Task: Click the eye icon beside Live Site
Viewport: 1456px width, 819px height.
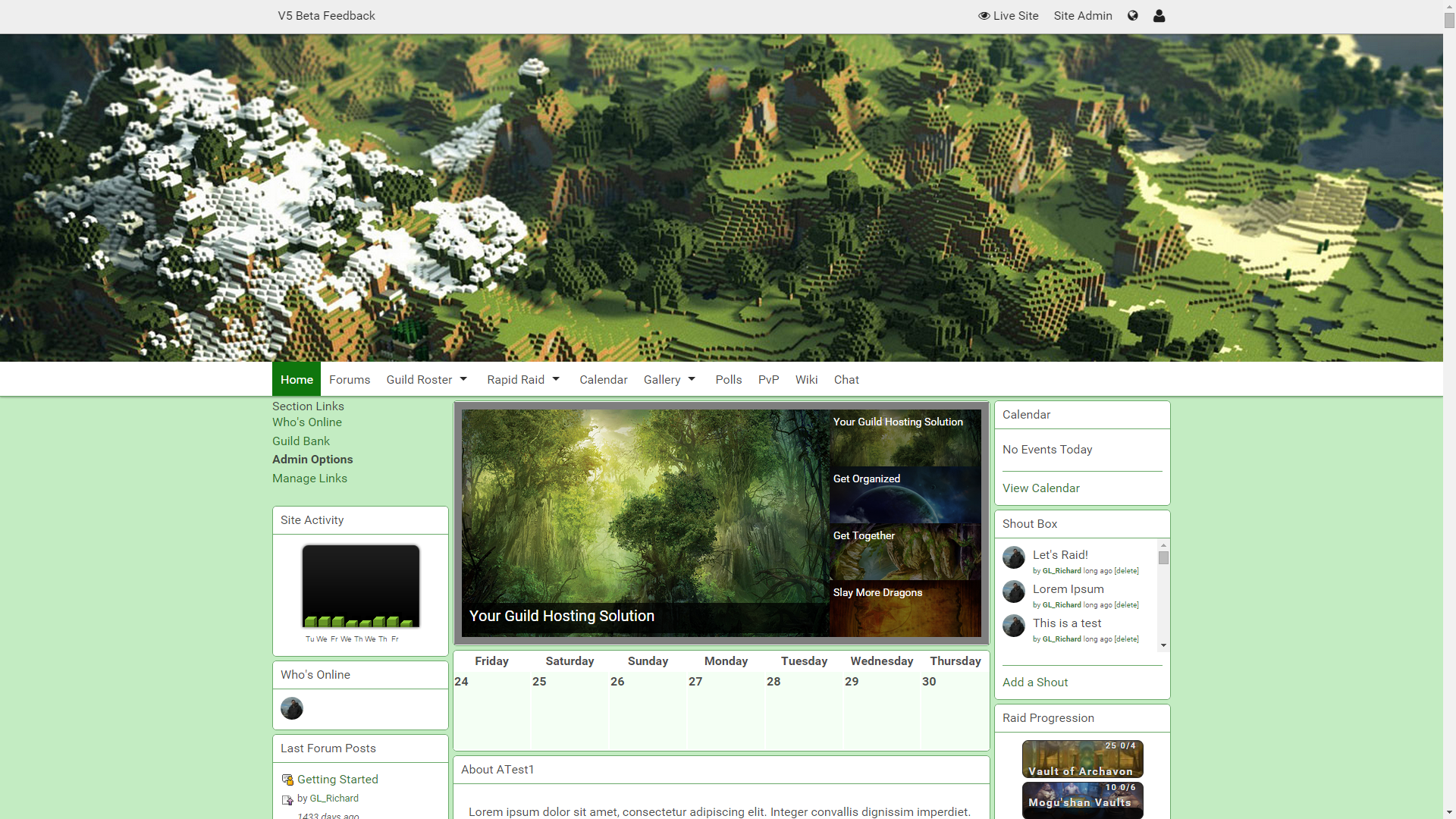Action: (x=984, y=15)
